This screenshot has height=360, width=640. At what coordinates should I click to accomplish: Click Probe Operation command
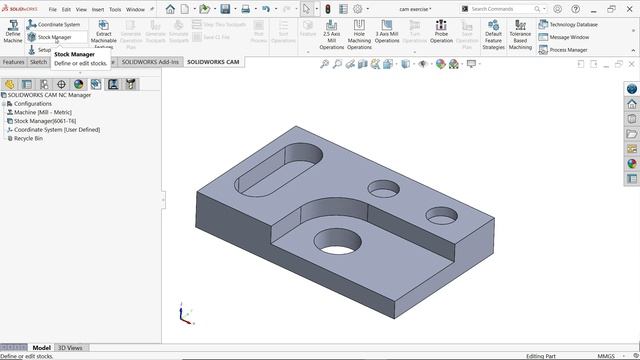tap(441, 32)
